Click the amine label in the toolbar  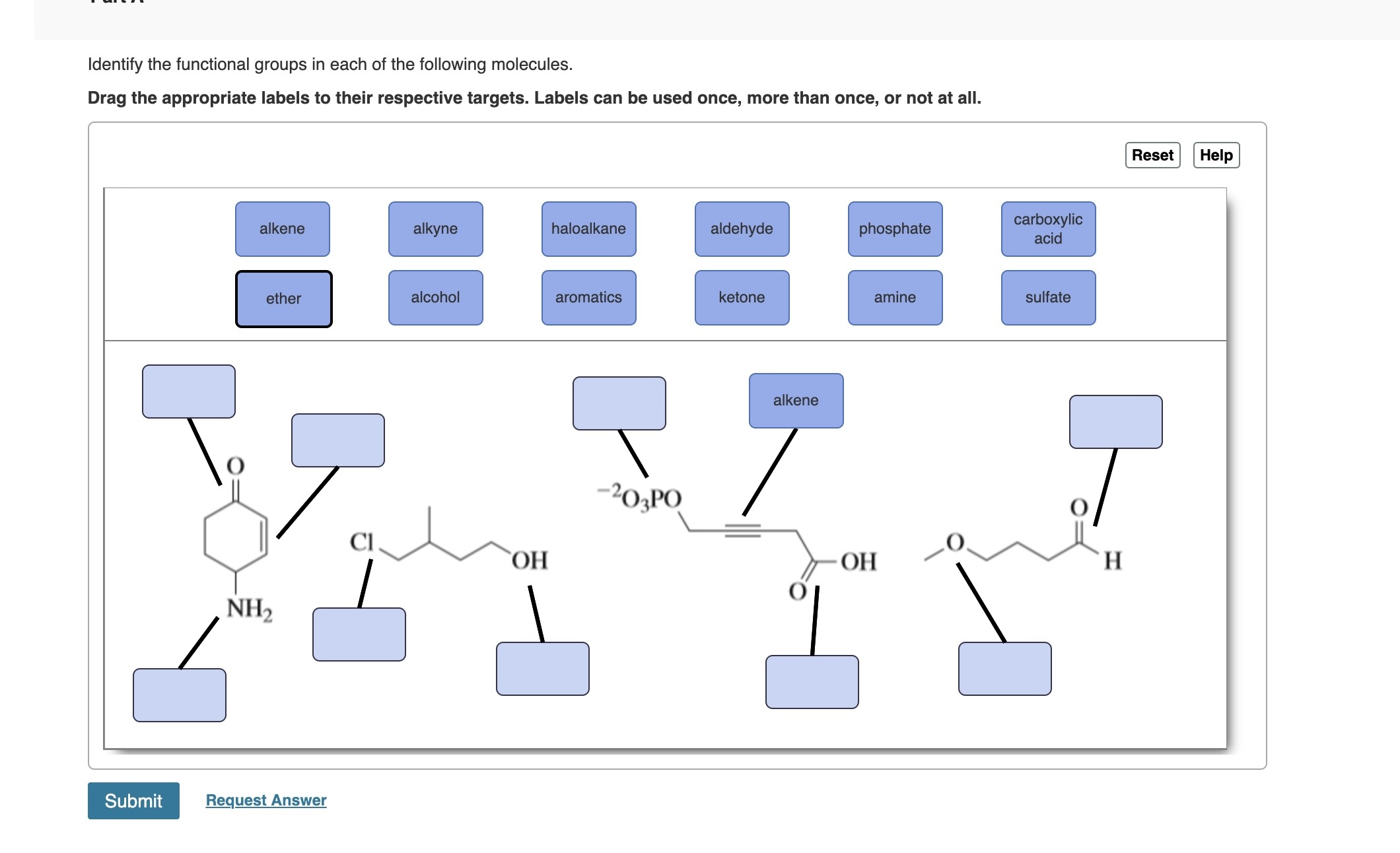pyautogui.click(x=893, y=293)
